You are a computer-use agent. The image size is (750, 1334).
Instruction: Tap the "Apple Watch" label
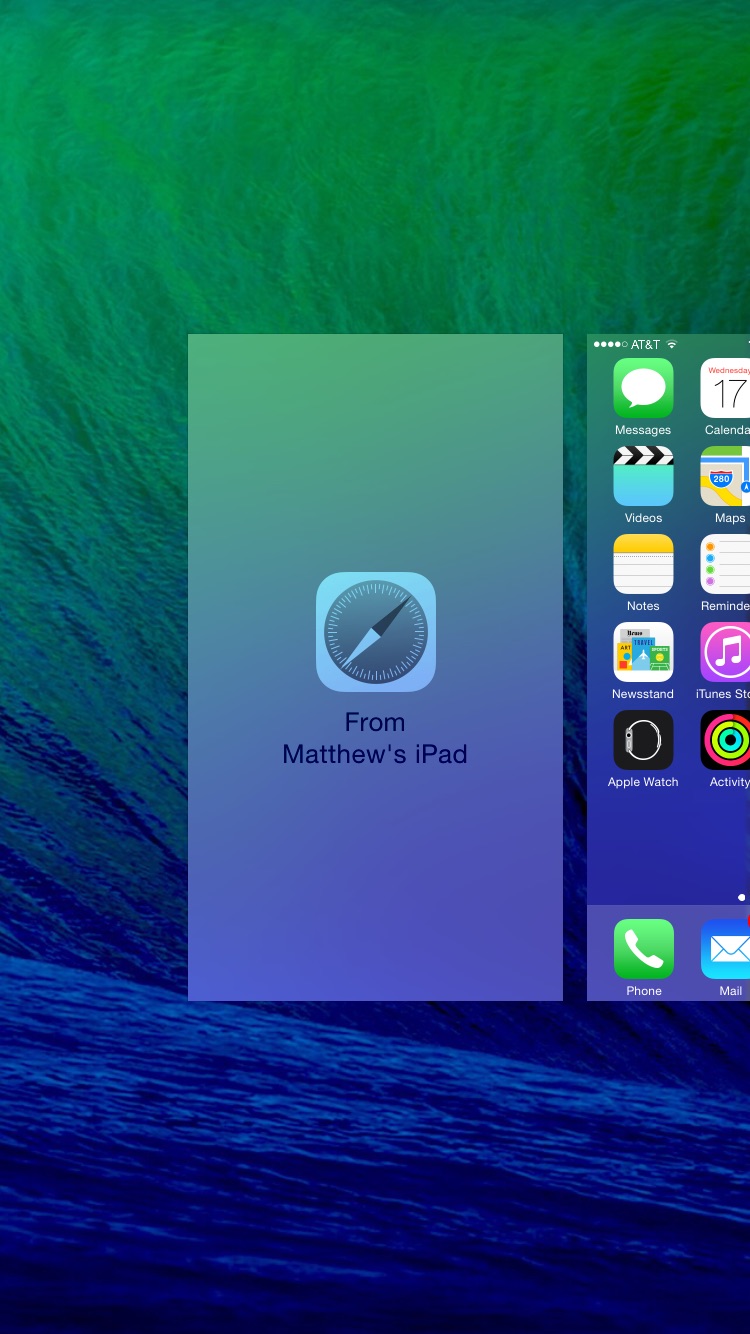pos(643,782)
